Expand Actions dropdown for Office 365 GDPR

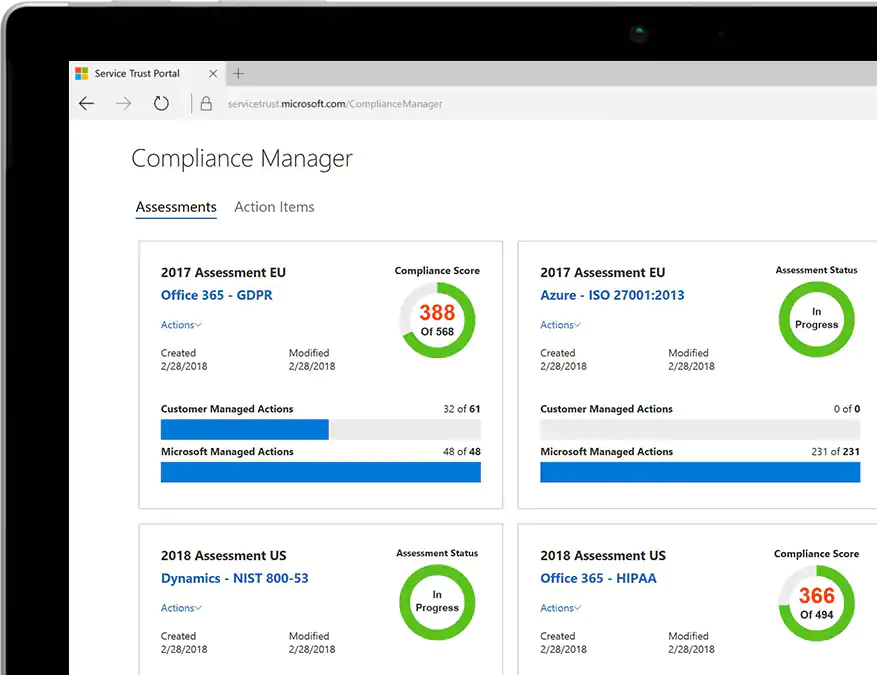point(181,325)
